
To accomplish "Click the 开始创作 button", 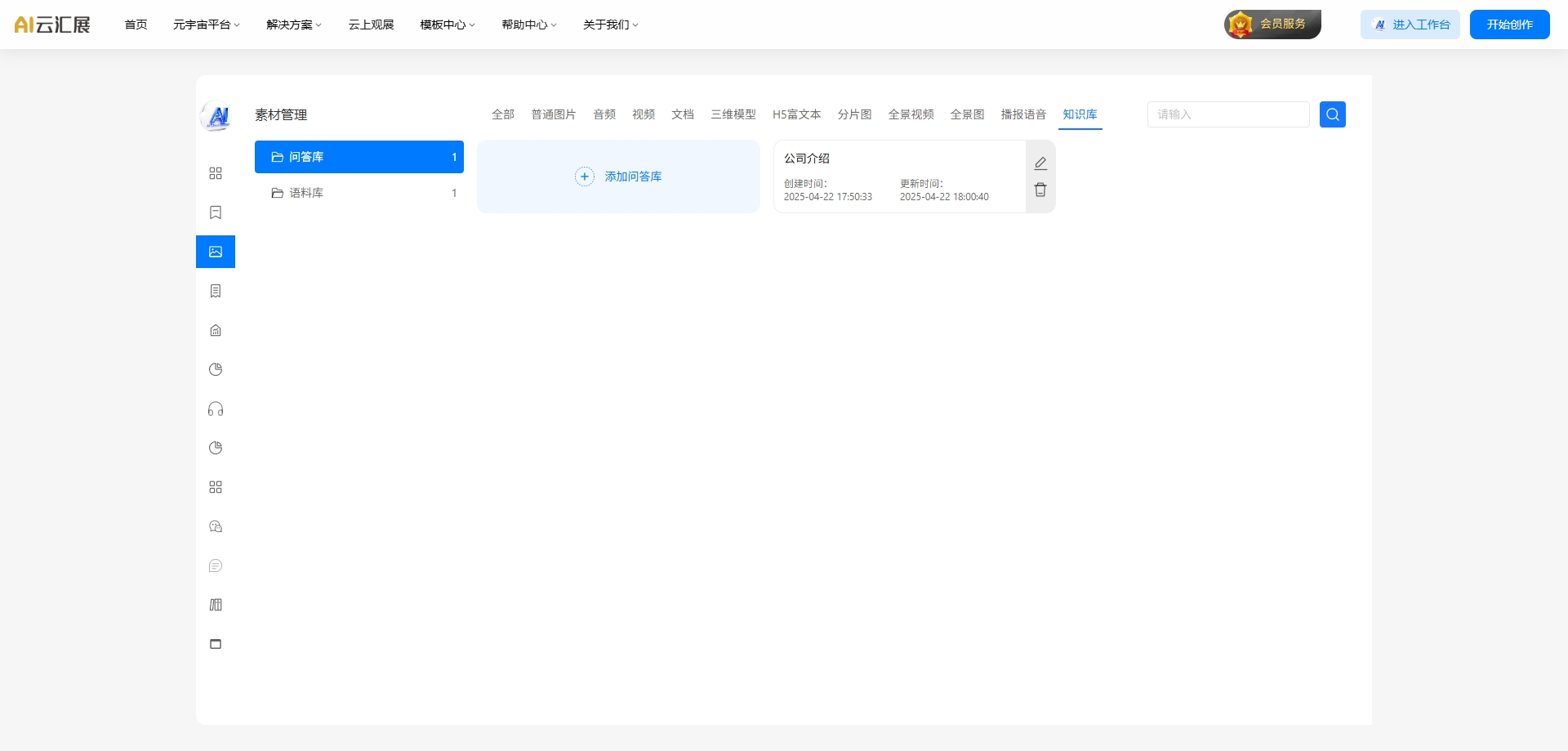I will coord(1509,25).
